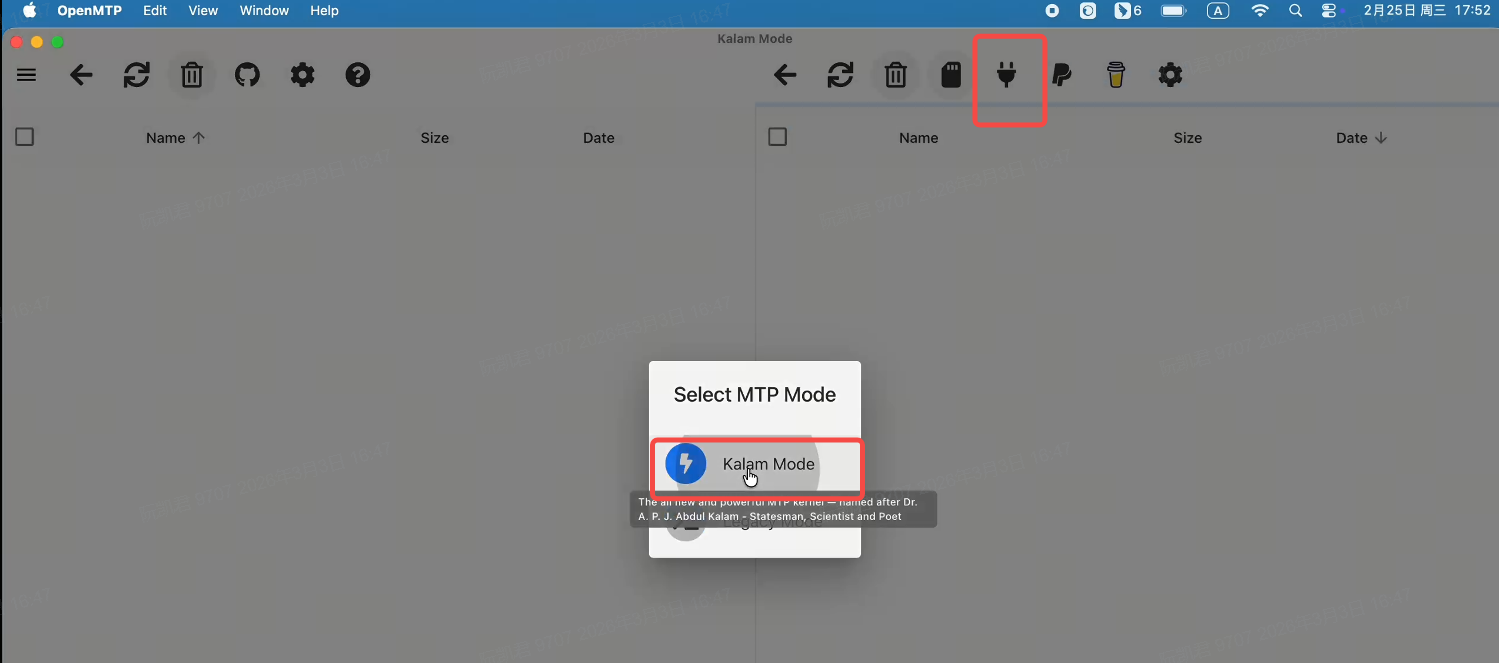Click the PayPal donate icon
1499x663 pixels.
pos(1062,75)
